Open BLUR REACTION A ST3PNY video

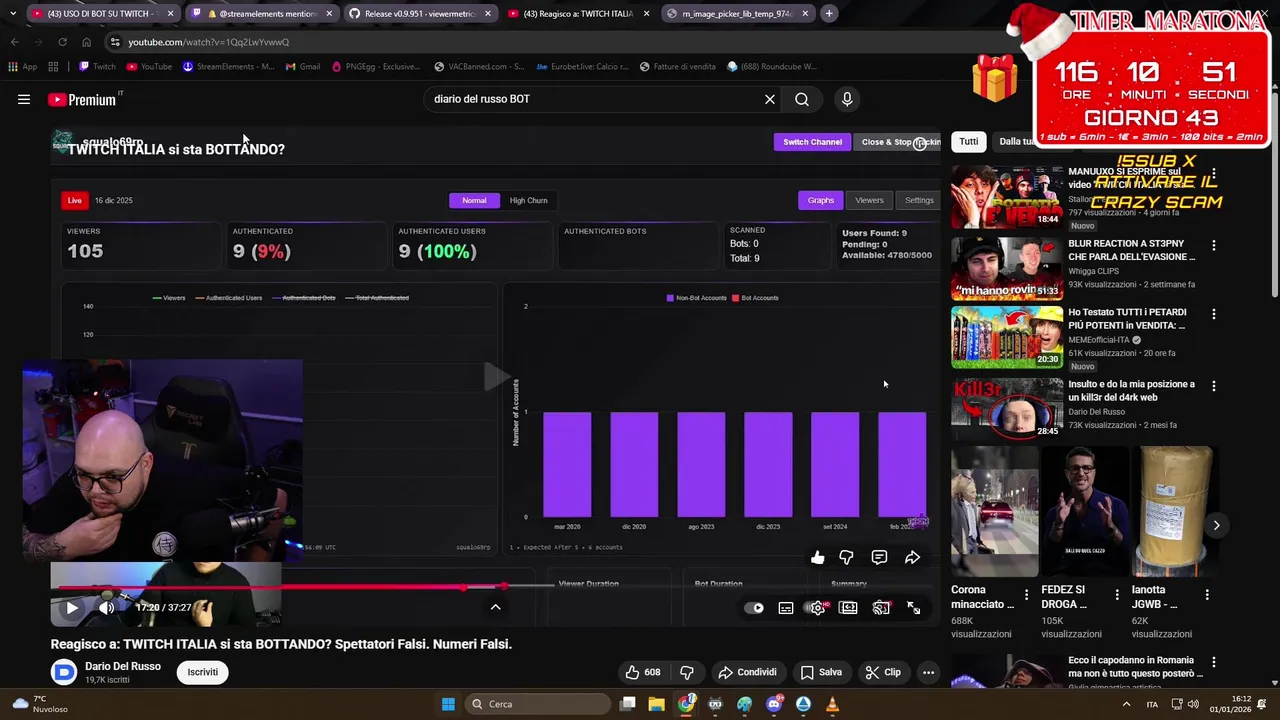1007,269
